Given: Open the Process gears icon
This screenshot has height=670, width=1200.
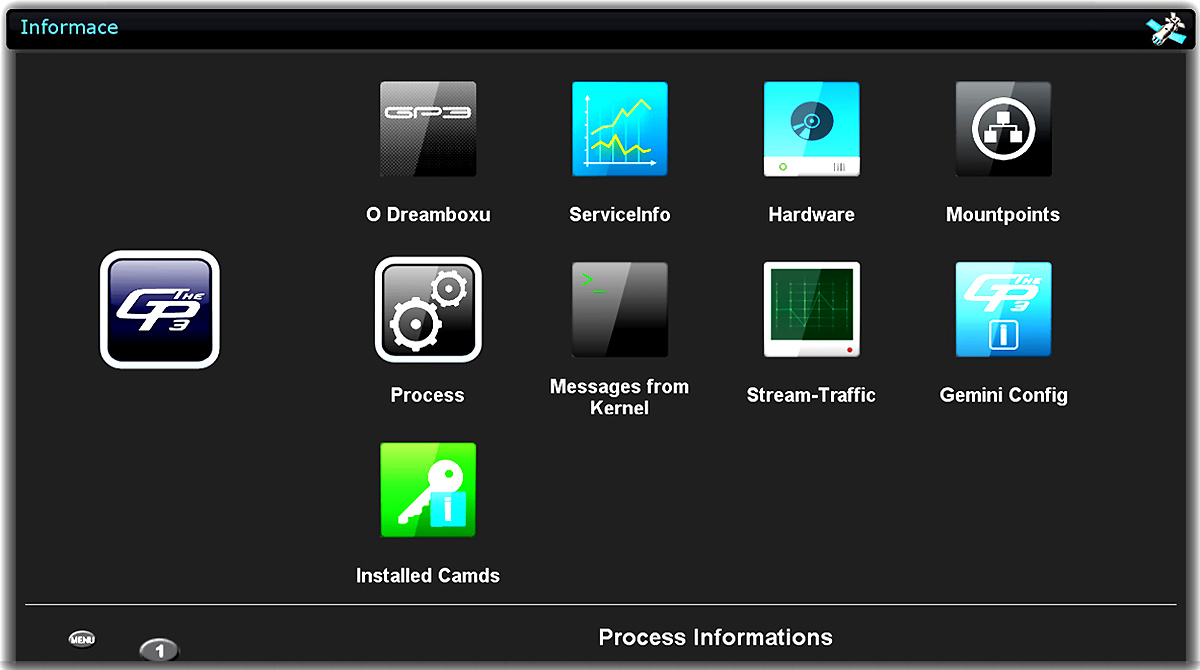Looking at the screenshot, I should pos(428,310).
